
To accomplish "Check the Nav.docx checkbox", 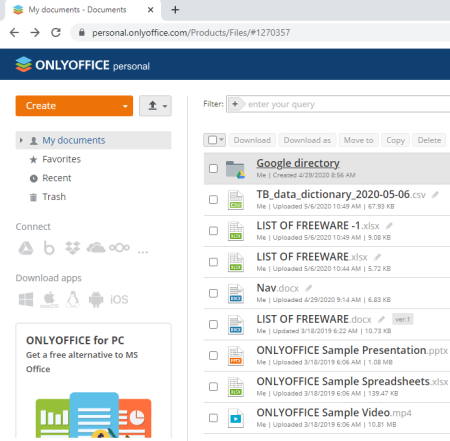I will coord(213,293).
